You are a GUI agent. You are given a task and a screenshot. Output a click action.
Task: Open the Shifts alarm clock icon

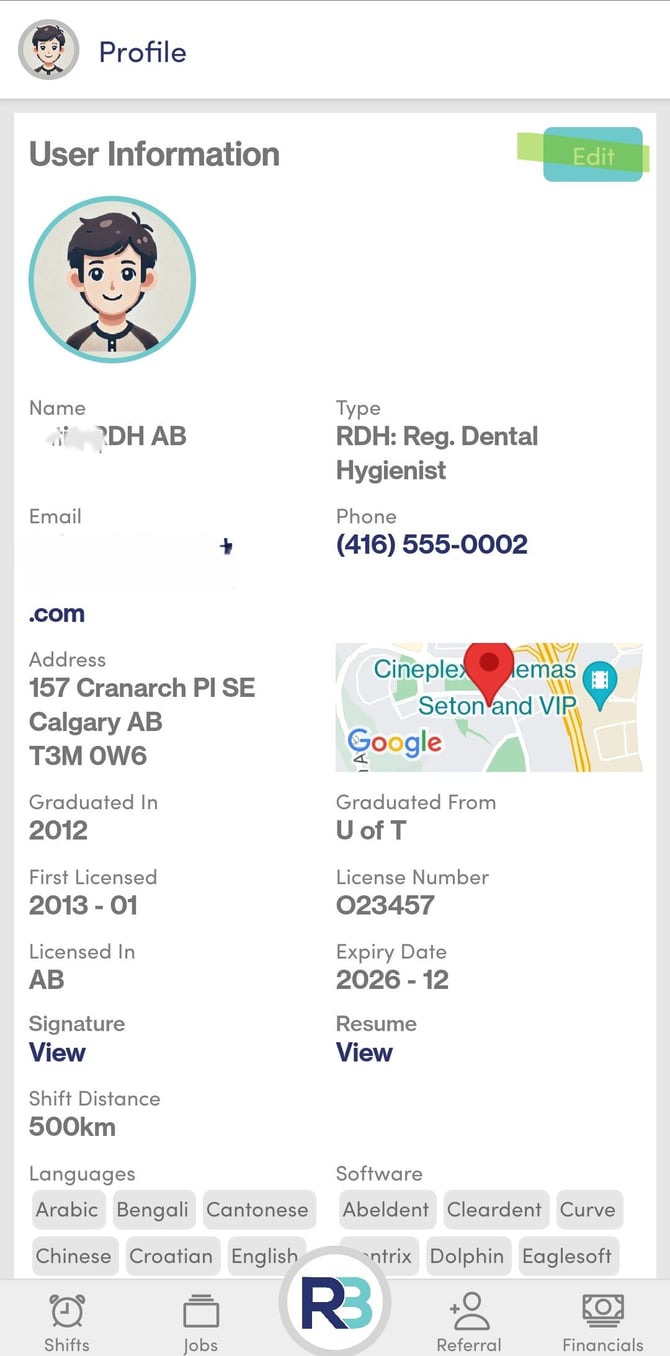click(x=67, y=1310)
